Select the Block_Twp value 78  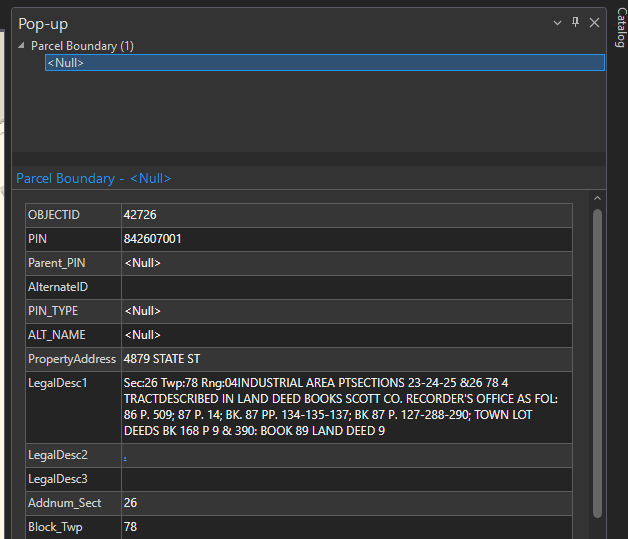130,527
